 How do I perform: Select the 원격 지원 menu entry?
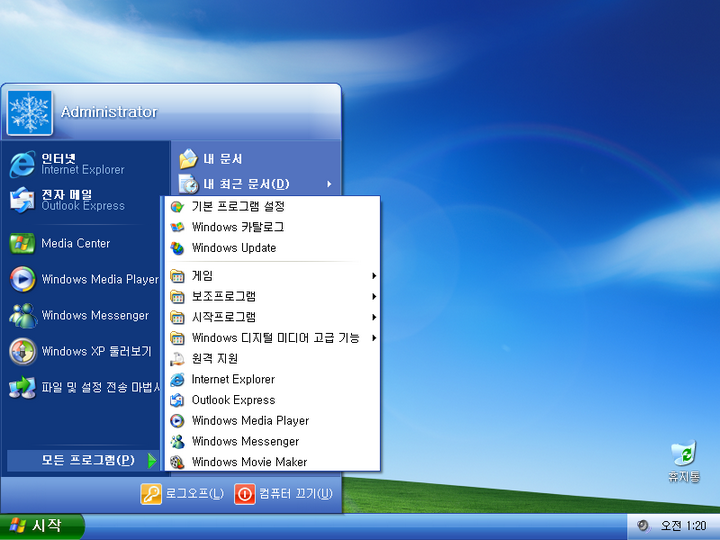(x=272, y=359)
